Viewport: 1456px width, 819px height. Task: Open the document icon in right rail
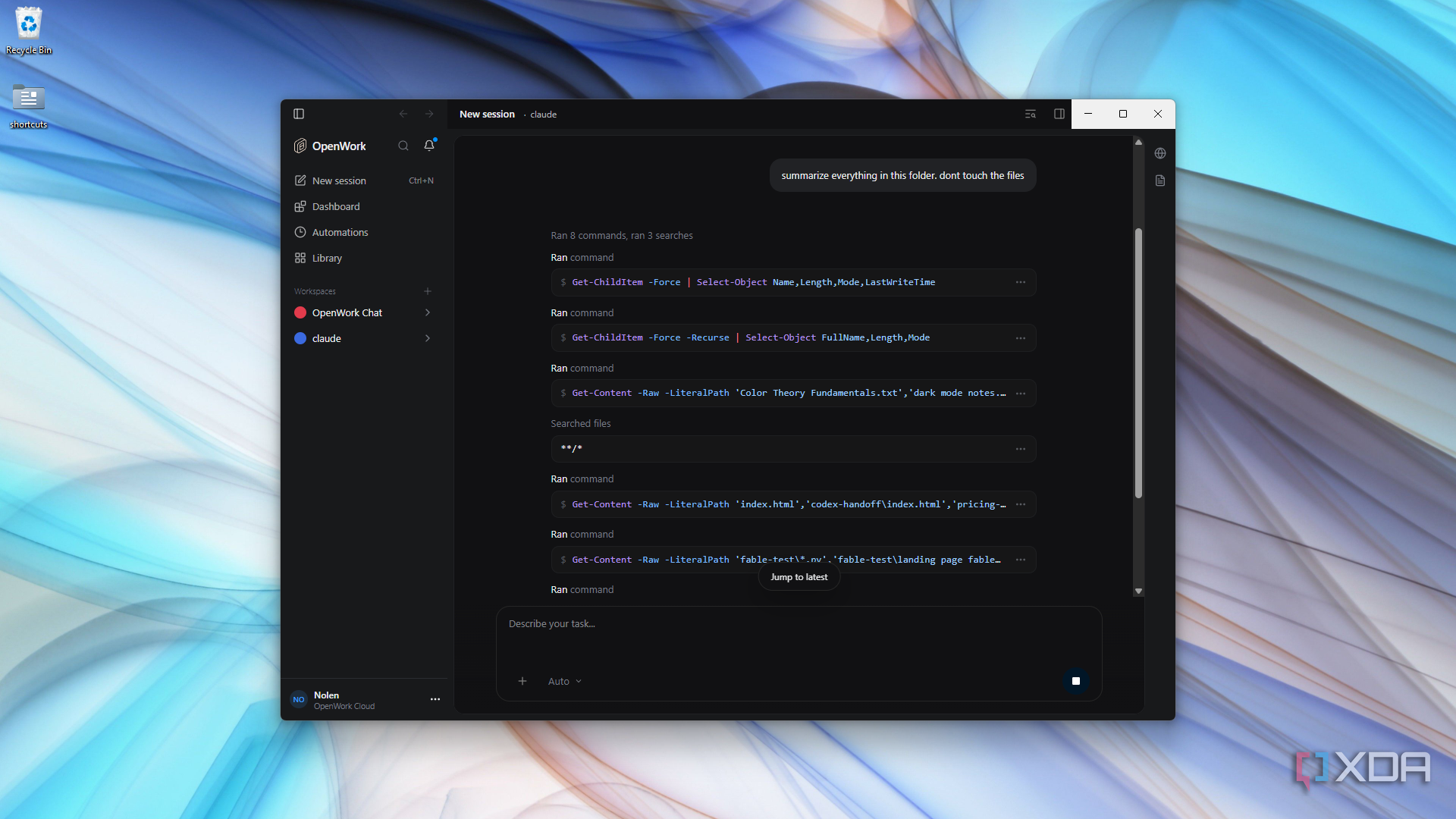coord(1160,180)
